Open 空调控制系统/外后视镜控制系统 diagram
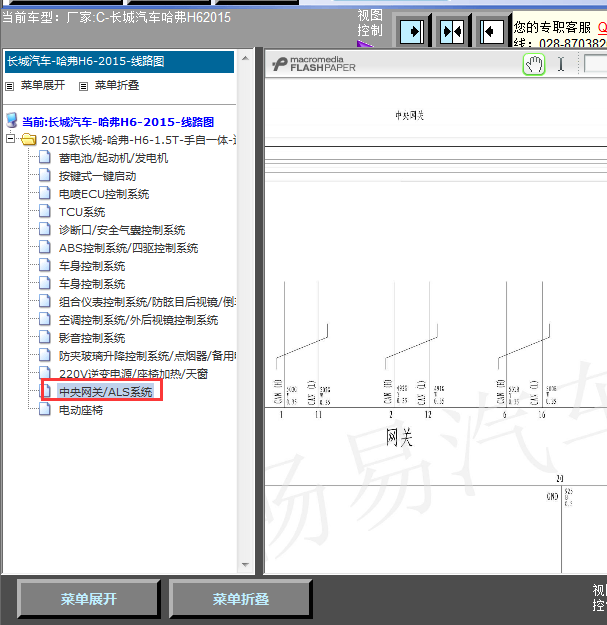 (x=138, y=320)
